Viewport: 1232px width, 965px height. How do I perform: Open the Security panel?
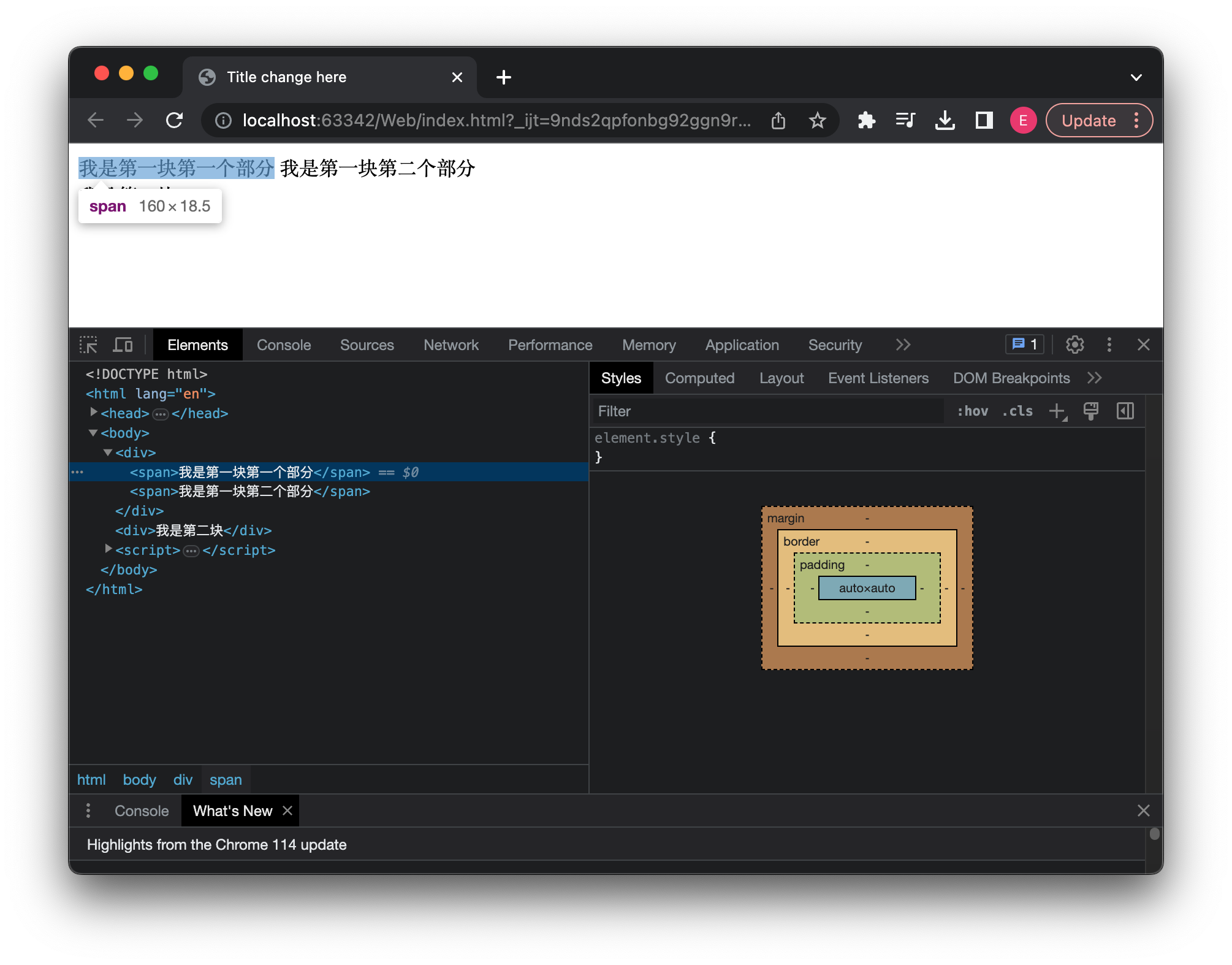pyautogui.click(x=835, y=345)
